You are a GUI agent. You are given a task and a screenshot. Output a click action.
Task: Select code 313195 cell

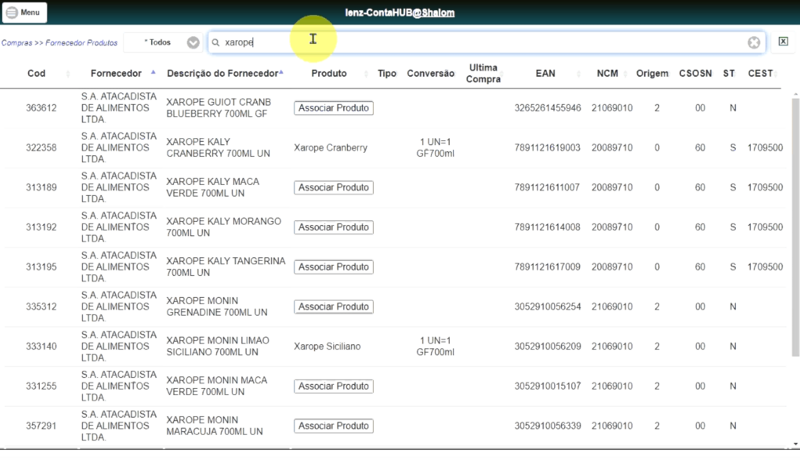coord(41,267)
